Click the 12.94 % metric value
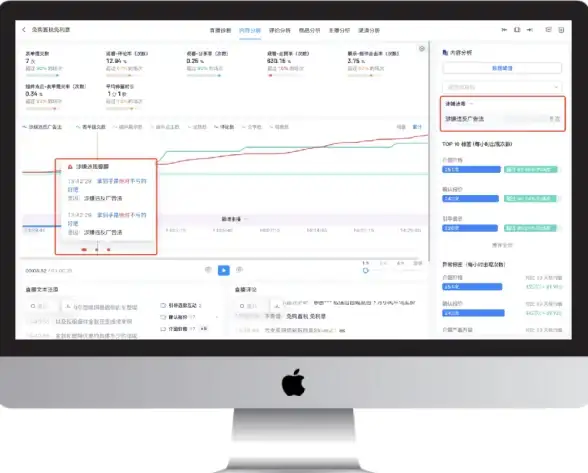 click(116, 61)
